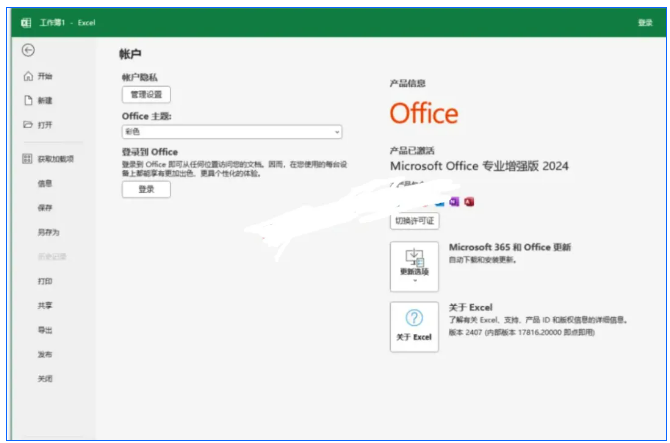Image resolution: width=670 pixels, height=443 pixels.
Task: Open the 另存为 option
Action: (x=48, y=232)
